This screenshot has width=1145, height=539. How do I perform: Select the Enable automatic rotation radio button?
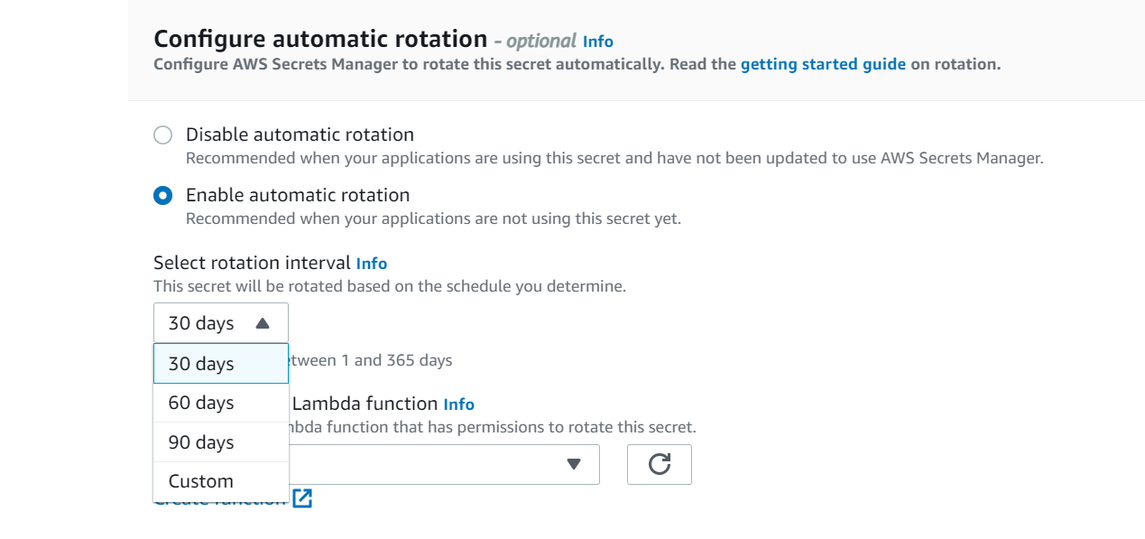click(x=163, y=195)
